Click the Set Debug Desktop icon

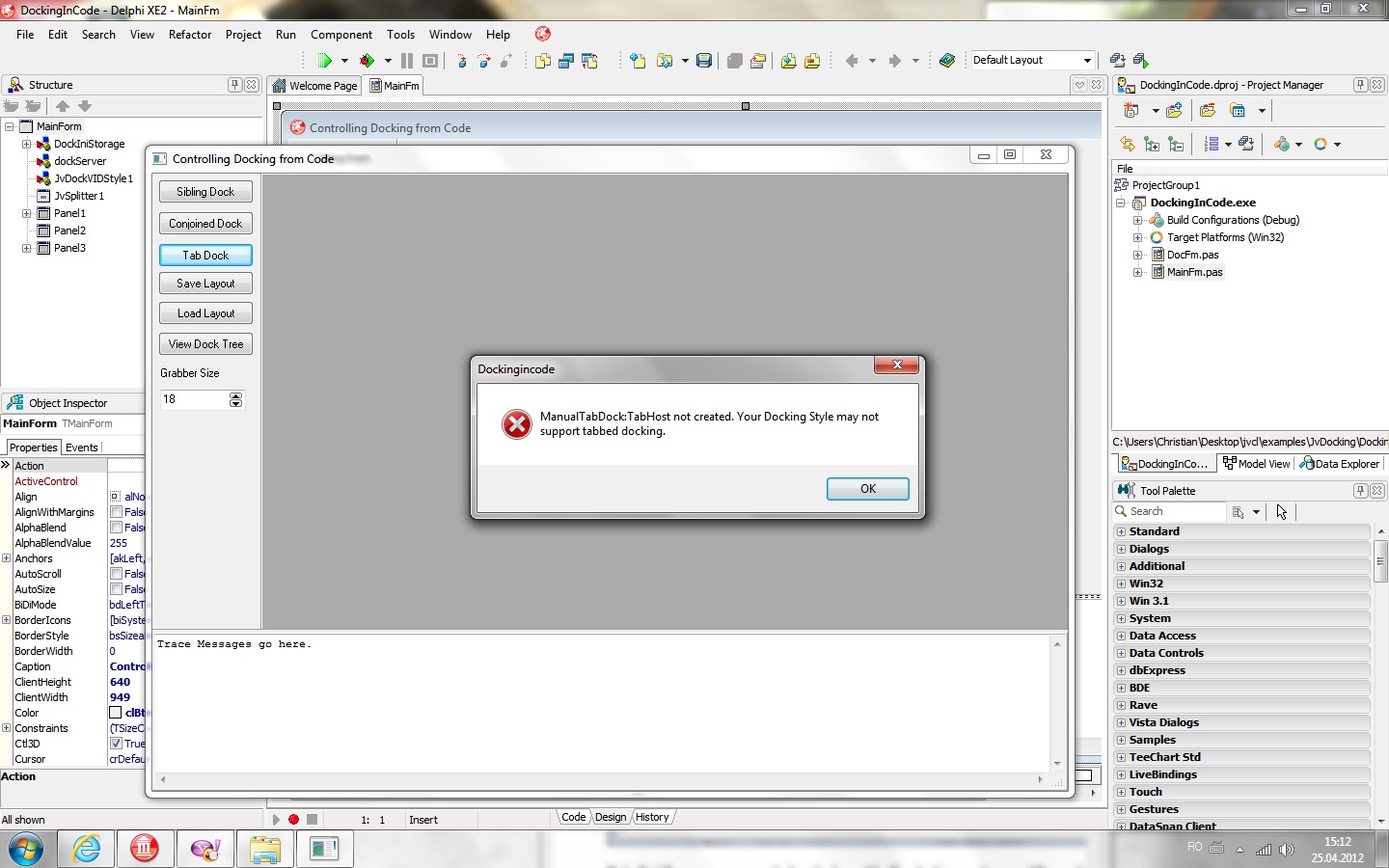(1140, 61)
